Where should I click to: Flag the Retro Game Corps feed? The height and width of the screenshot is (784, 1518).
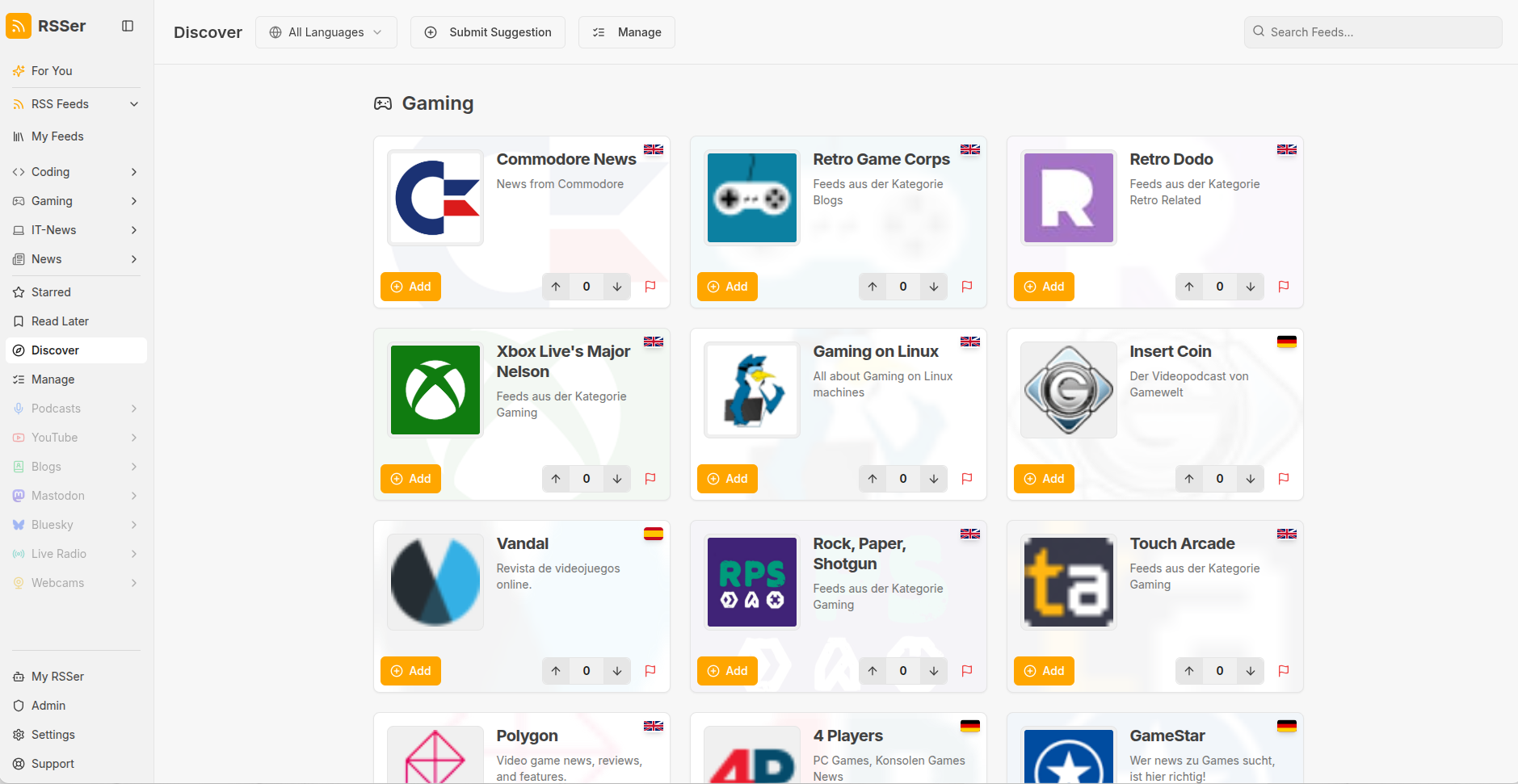click(967, 287)
